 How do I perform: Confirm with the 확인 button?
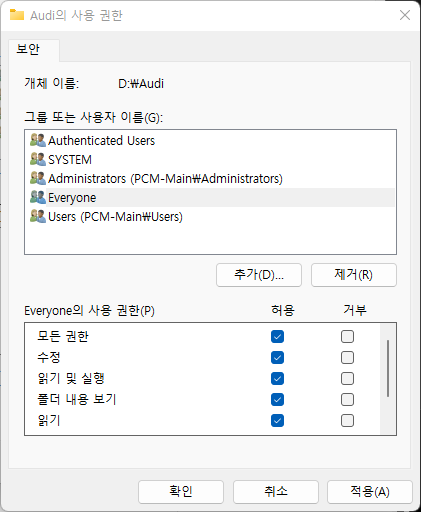(x=181, y=492)
